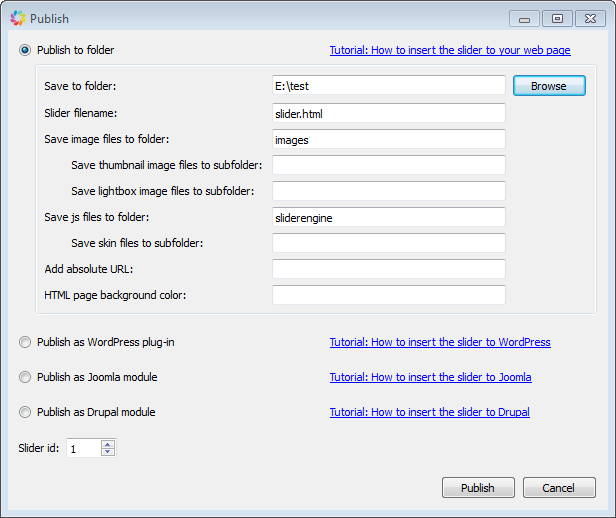Maximize the Publish window

[557, 18]
